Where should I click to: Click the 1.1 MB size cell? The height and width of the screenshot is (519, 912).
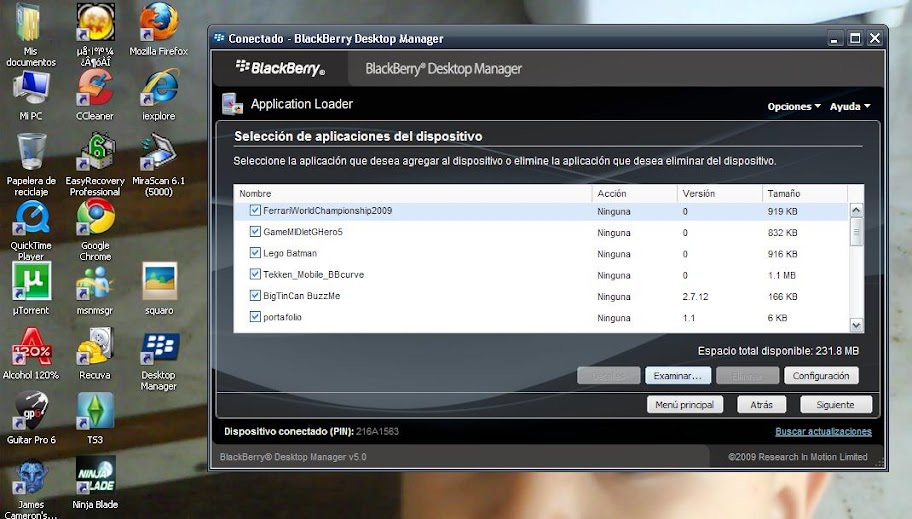coord(782,275)
